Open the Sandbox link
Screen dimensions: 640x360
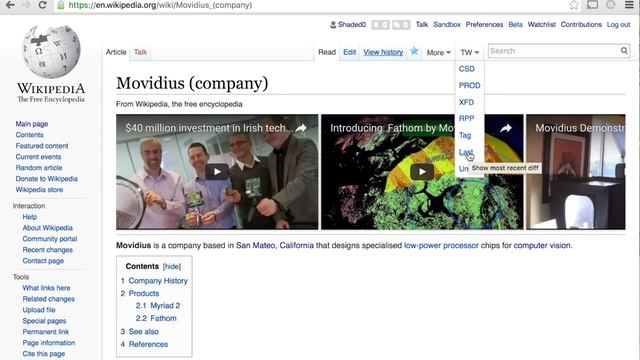[447, 24]
